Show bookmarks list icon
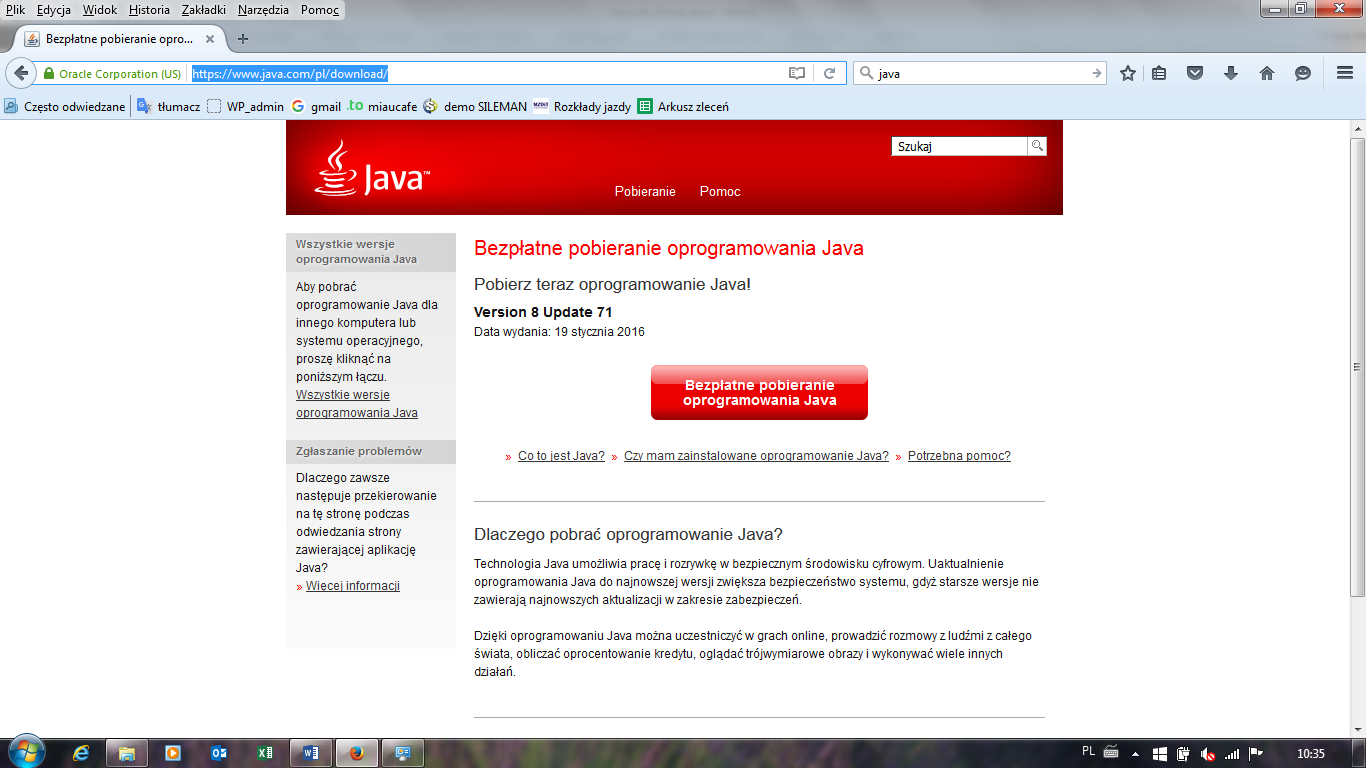Image resolution: width=1366 pixels, height=768 pixels. point(1159,73)
